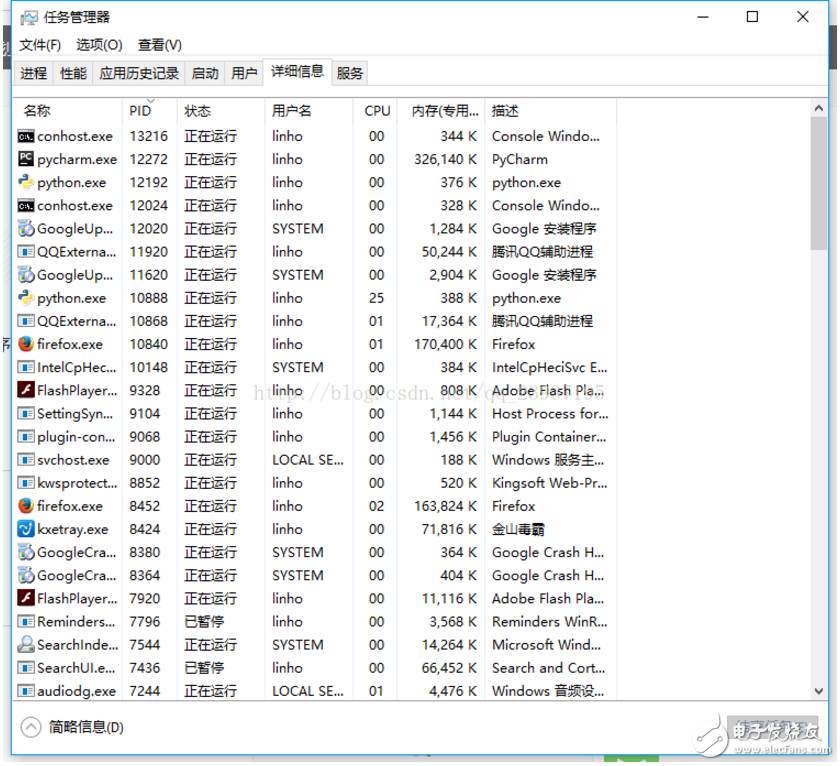
Task: Select the python.exe icon with PID 12192
Action: point(25,182)
